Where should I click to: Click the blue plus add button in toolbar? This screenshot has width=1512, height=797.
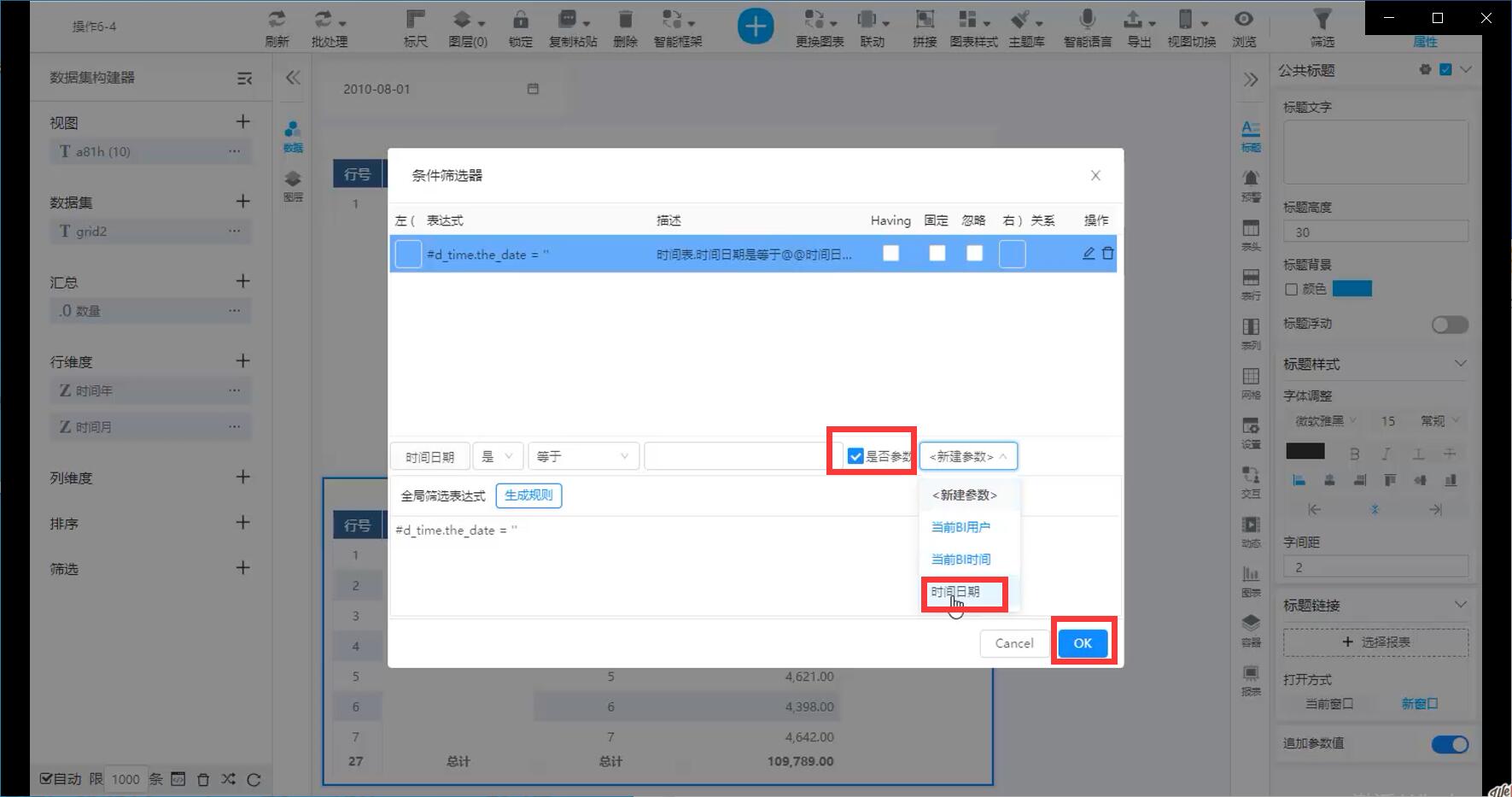[755, 26]
